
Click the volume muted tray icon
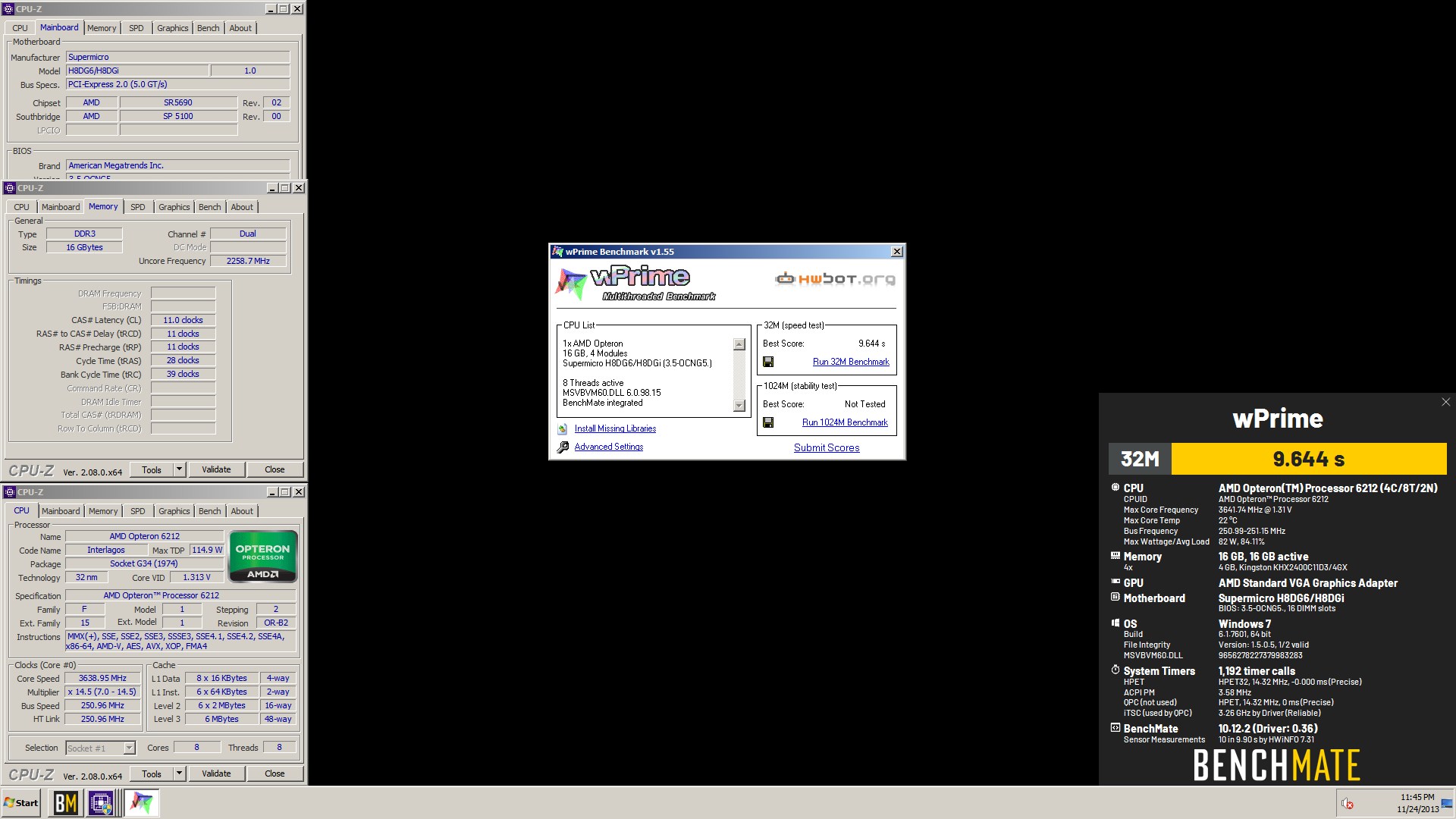pyautogui.click(x=1348, y=804)
